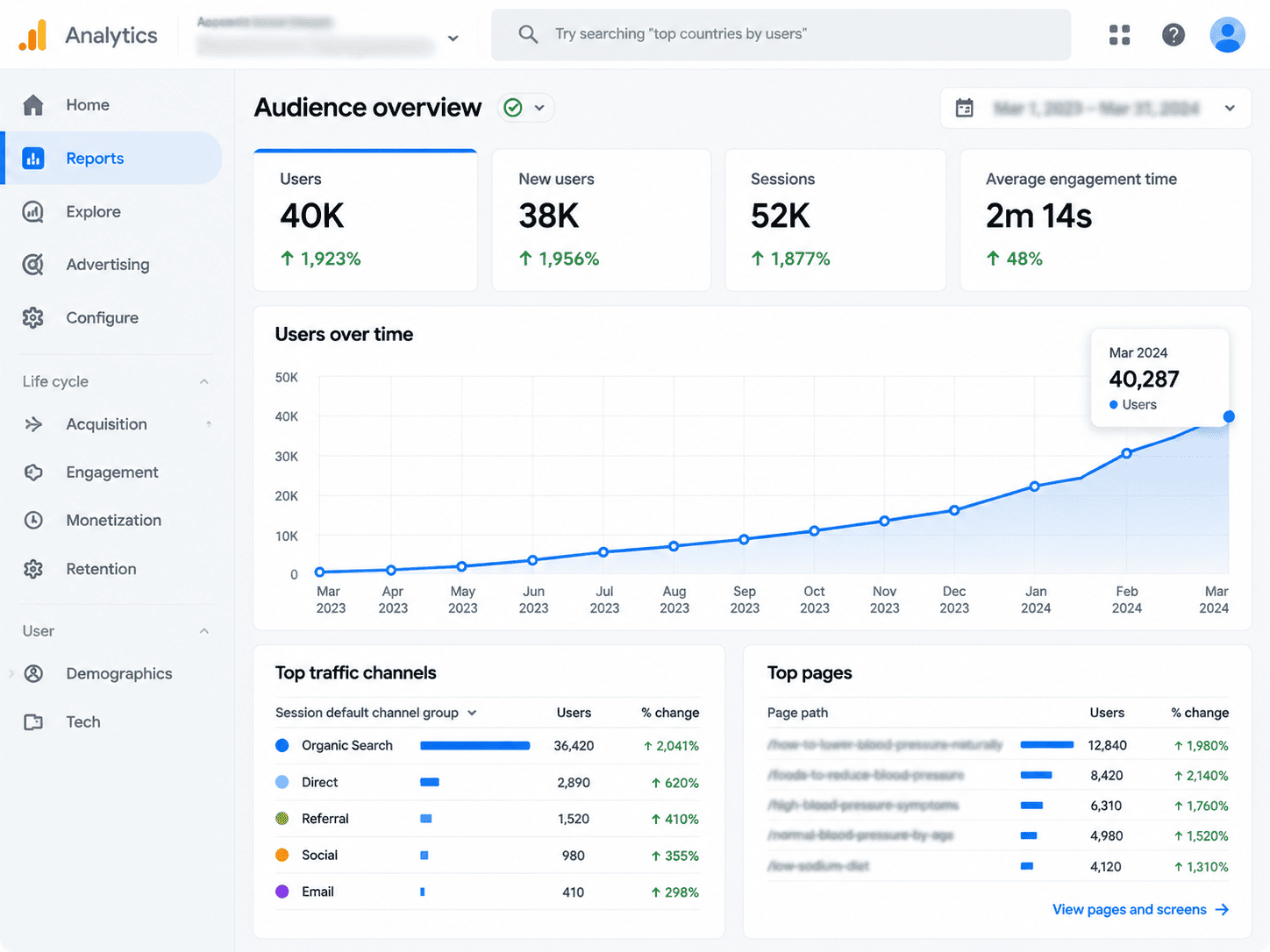Click the calendar icon in date picker
1270x952 pixels.
(965, 108)
